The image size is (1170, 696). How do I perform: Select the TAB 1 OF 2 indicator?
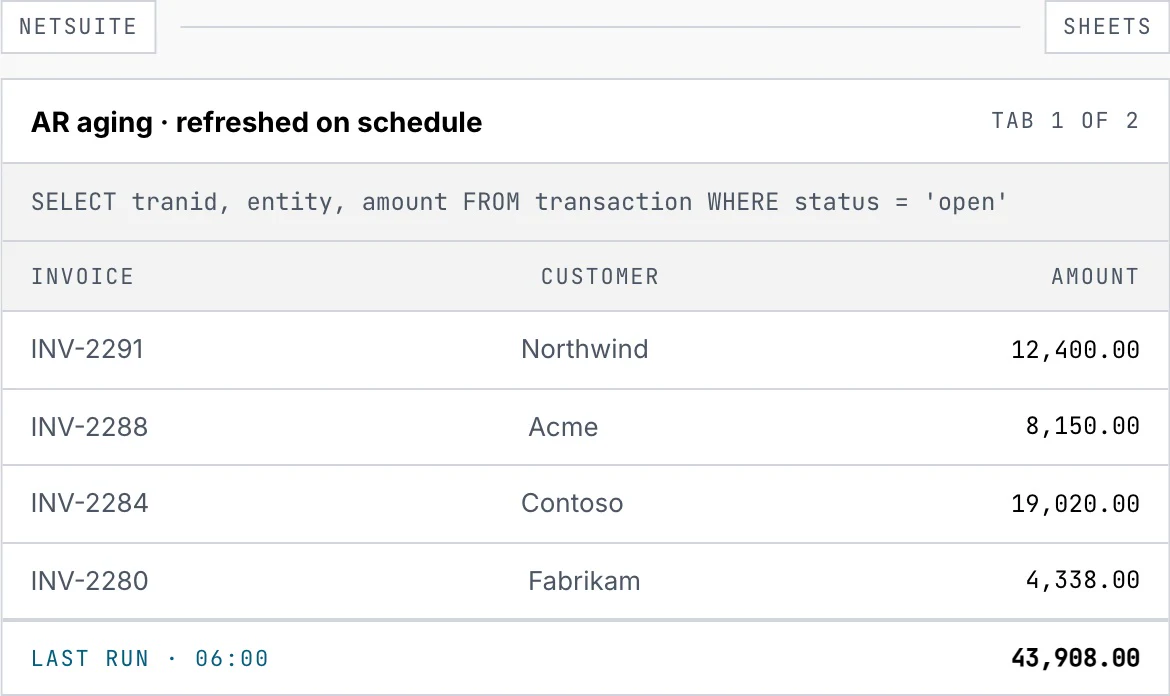click(x=1065, y=121)
